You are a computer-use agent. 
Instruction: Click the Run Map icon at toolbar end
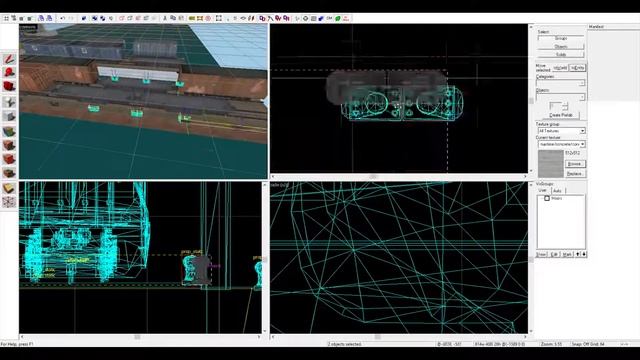[x=346, y=18]
